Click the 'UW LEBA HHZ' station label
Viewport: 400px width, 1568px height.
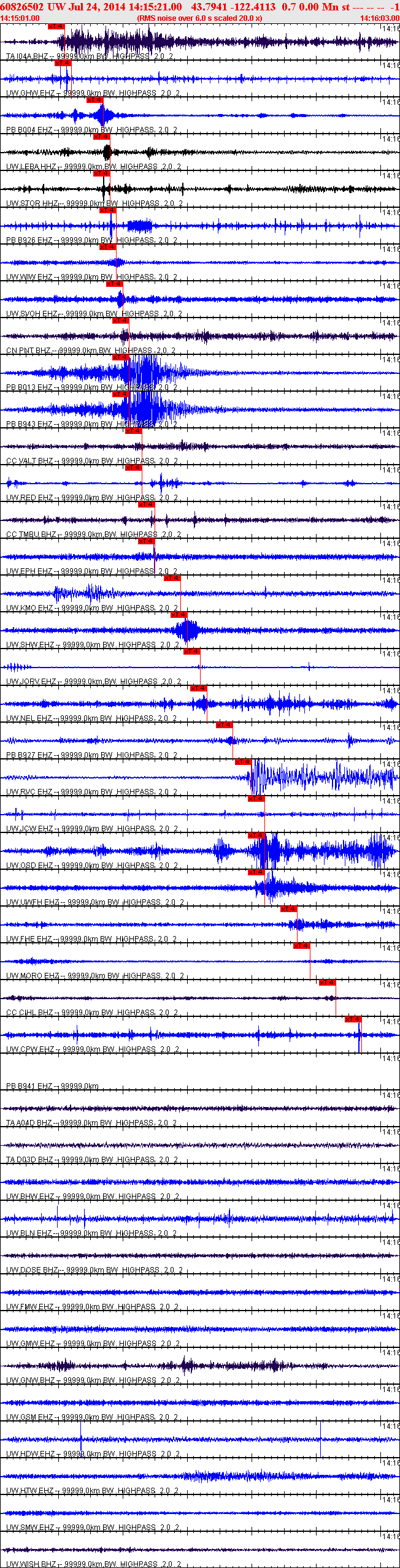pyautogui.click(x=31, y=167)
